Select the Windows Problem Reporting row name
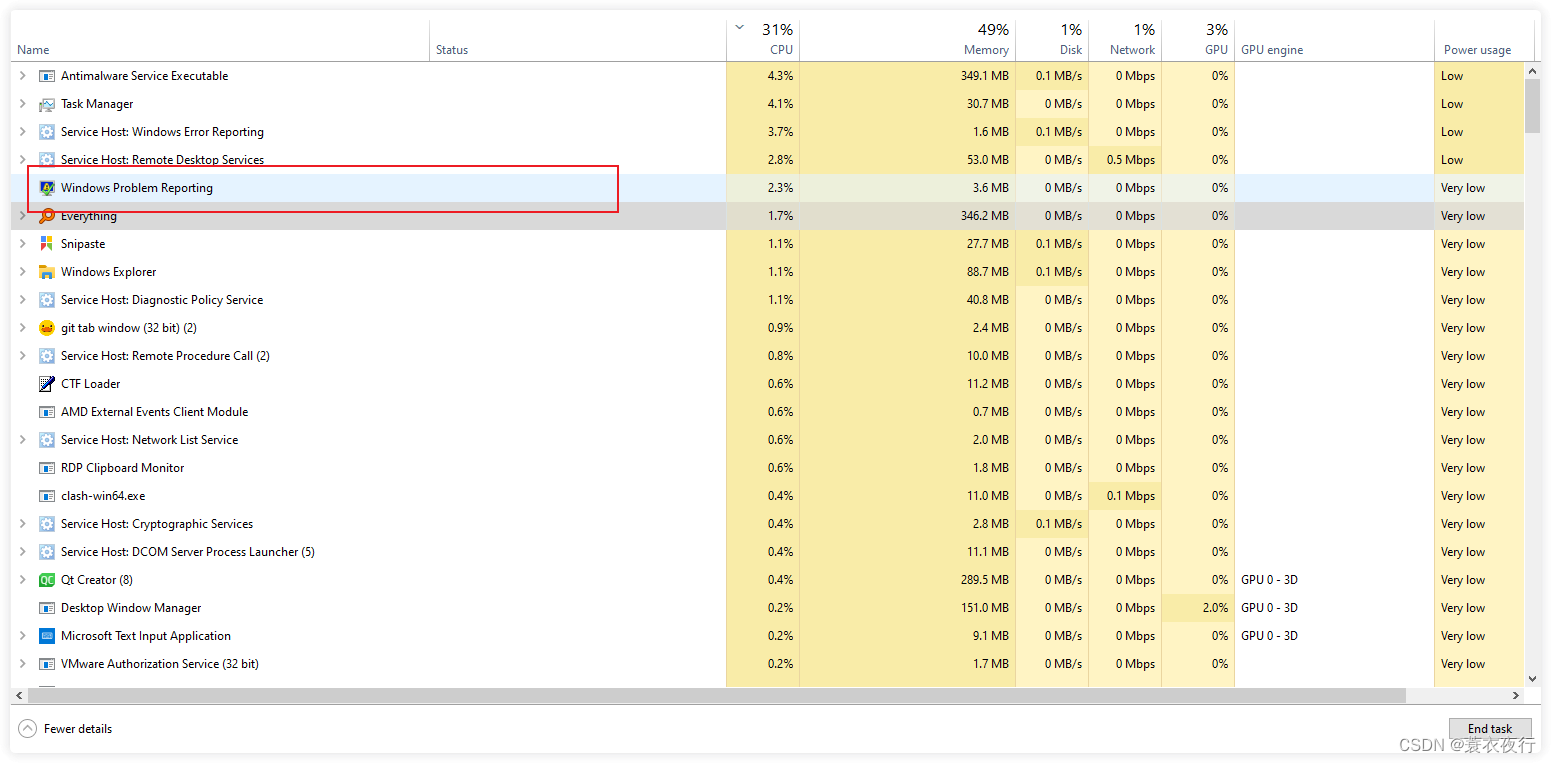The image size is (1551, 763). [137, 188]
